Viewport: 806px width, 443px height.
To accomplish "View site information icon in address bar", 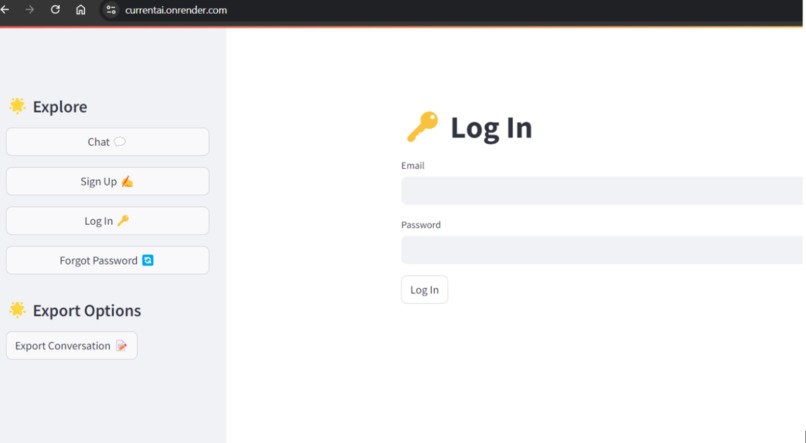I will coord(111,10).
